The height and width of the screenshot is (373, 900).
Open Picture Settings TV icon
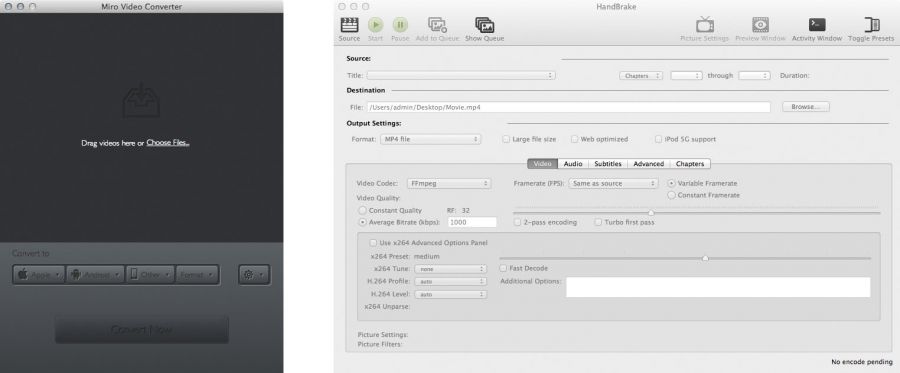click(x=705, y=25)
